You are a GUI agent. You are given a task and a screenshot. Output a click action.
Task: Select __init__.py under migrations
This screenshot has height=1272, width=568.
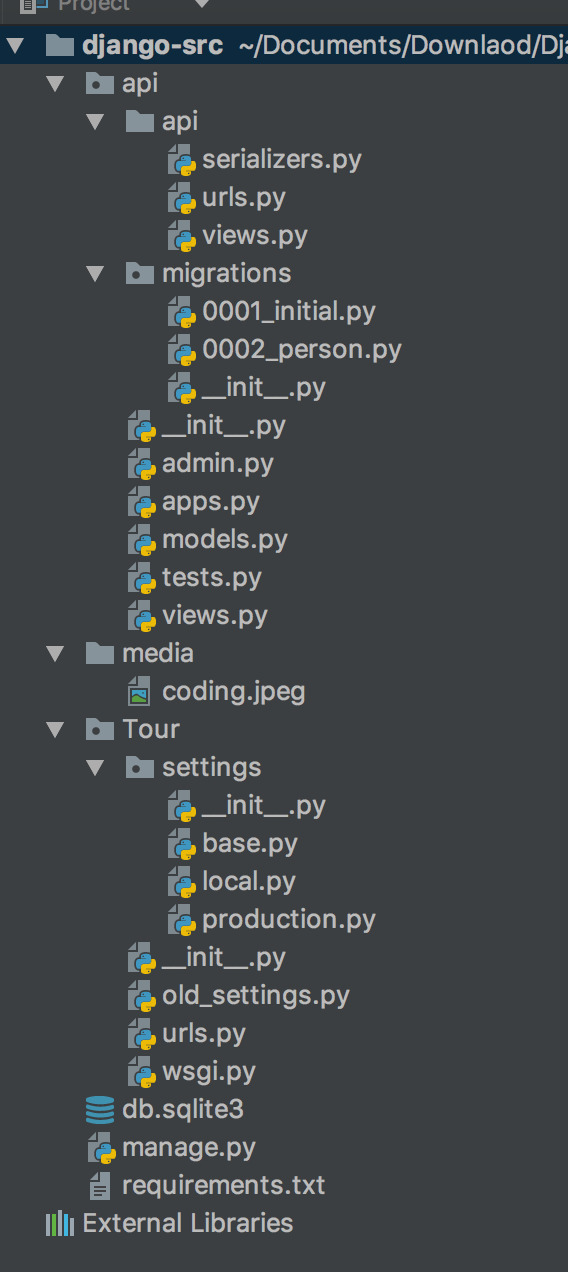264,388
